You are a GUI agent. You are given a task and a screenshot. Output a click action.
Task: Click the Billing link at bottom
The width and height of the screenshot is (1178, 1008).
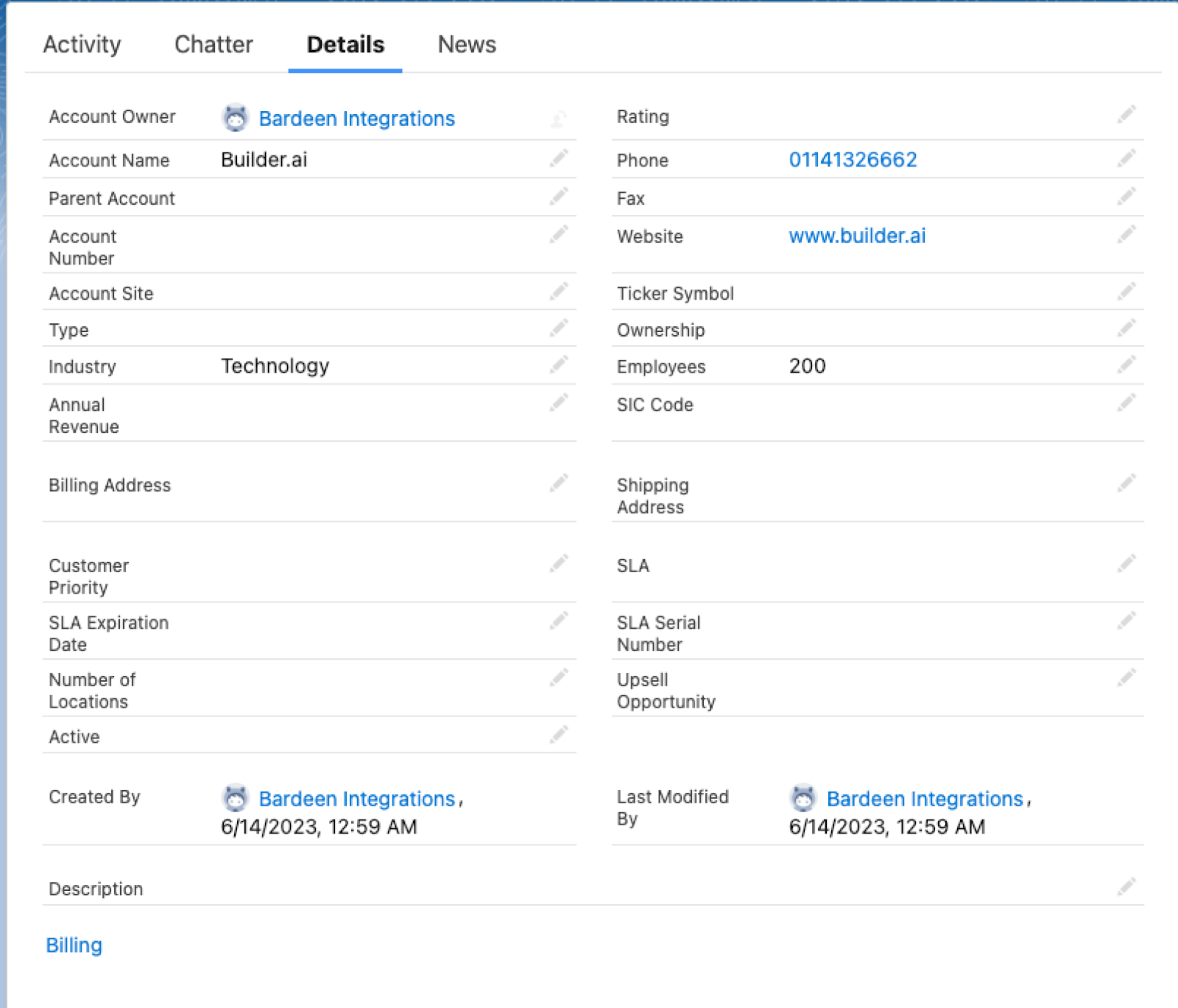[74, 945]
